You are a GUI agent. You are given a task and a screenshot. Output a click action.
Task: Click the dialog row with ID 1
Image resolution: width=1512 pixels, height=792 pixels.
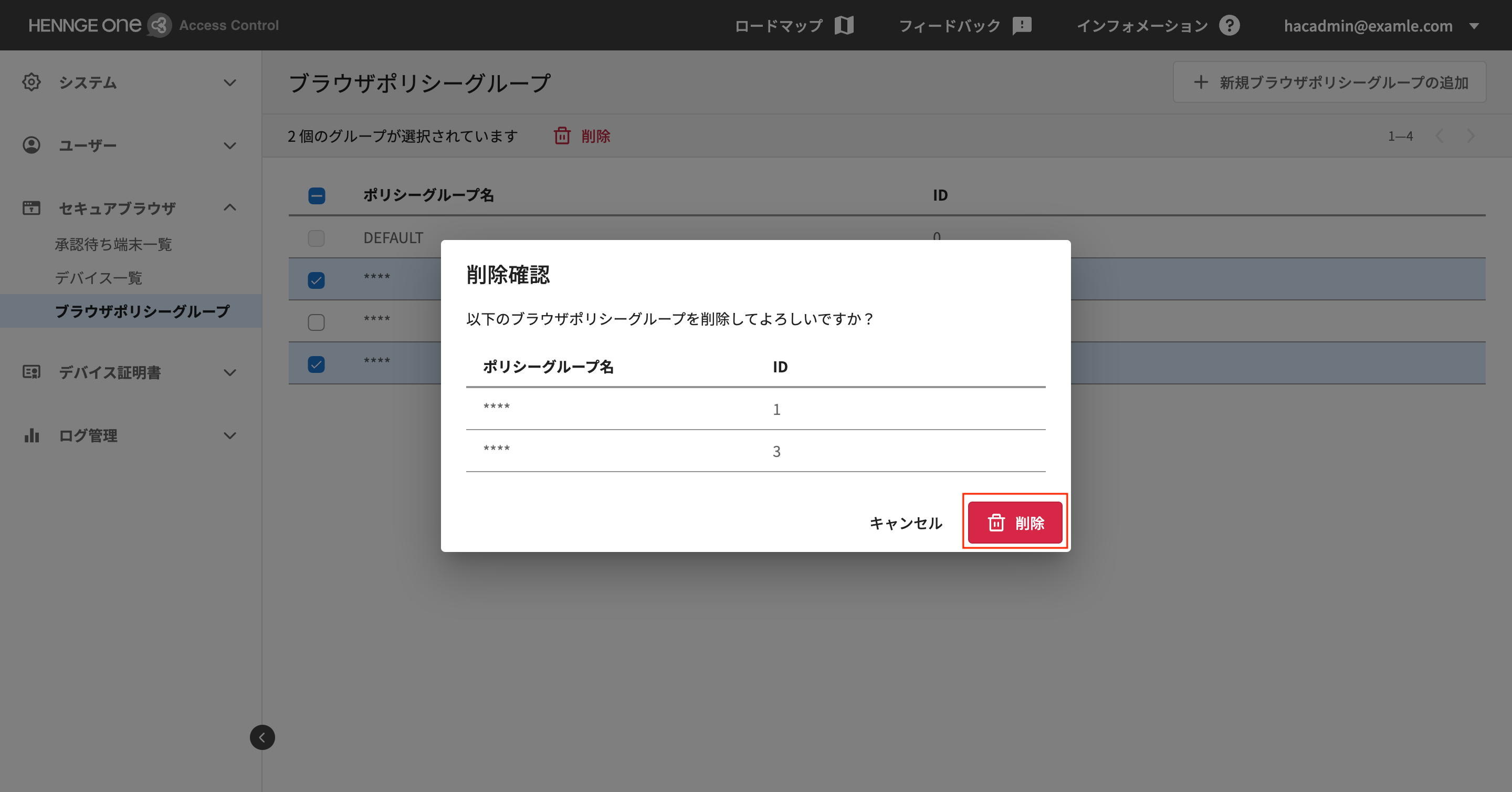point(755,409)
